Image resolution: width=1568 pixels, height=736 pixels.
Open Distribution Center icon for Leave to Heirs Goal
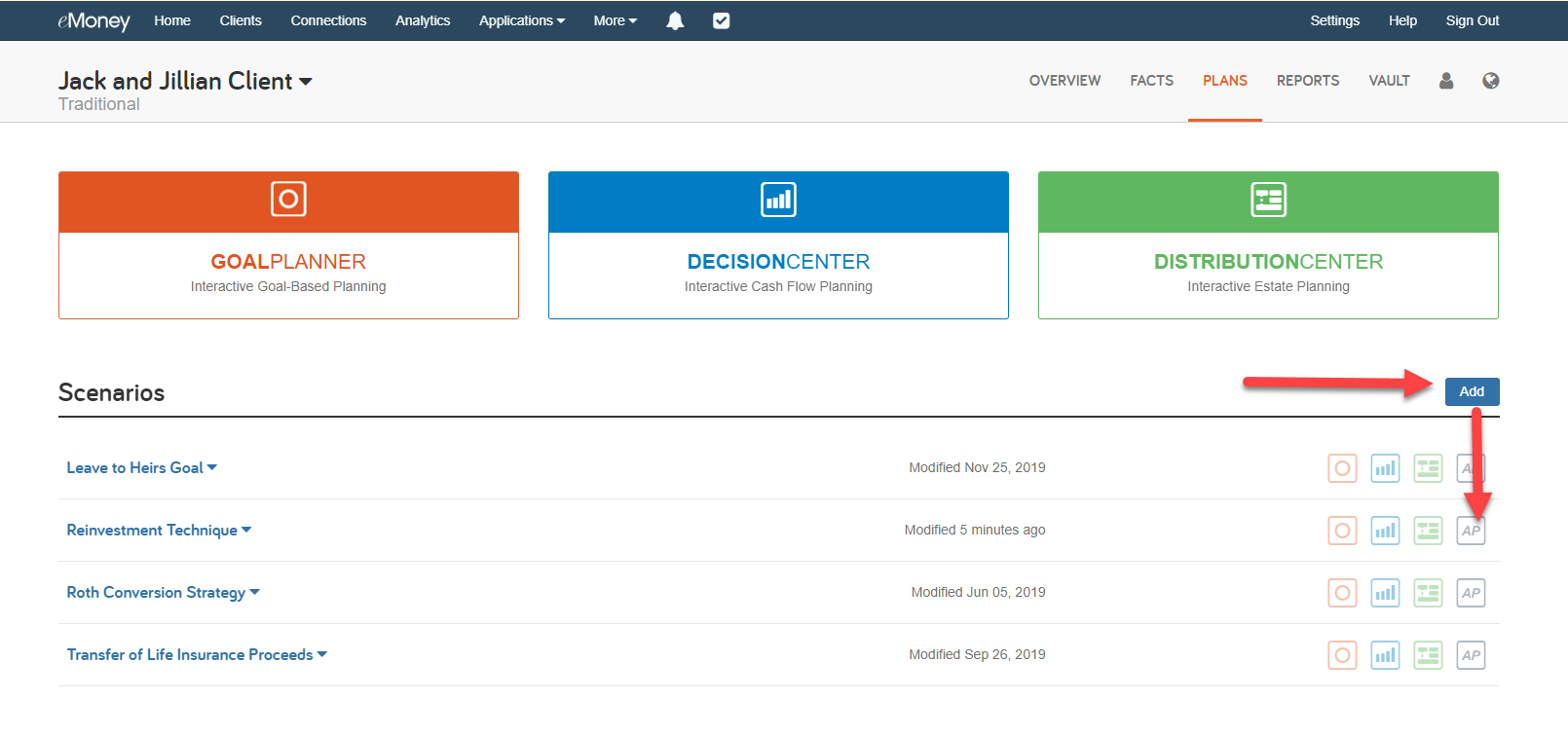(1428, 468)
